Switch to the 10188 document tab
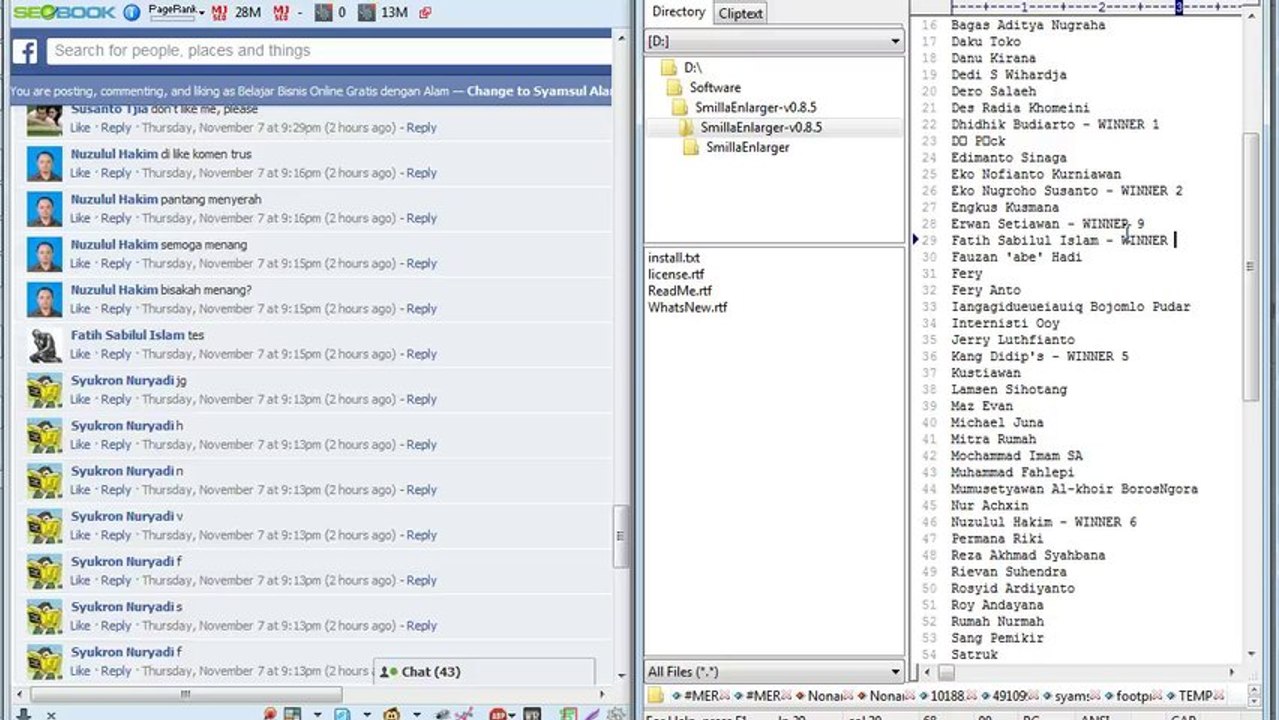Viewport: 1279px width, 720px height. point(944,696)
